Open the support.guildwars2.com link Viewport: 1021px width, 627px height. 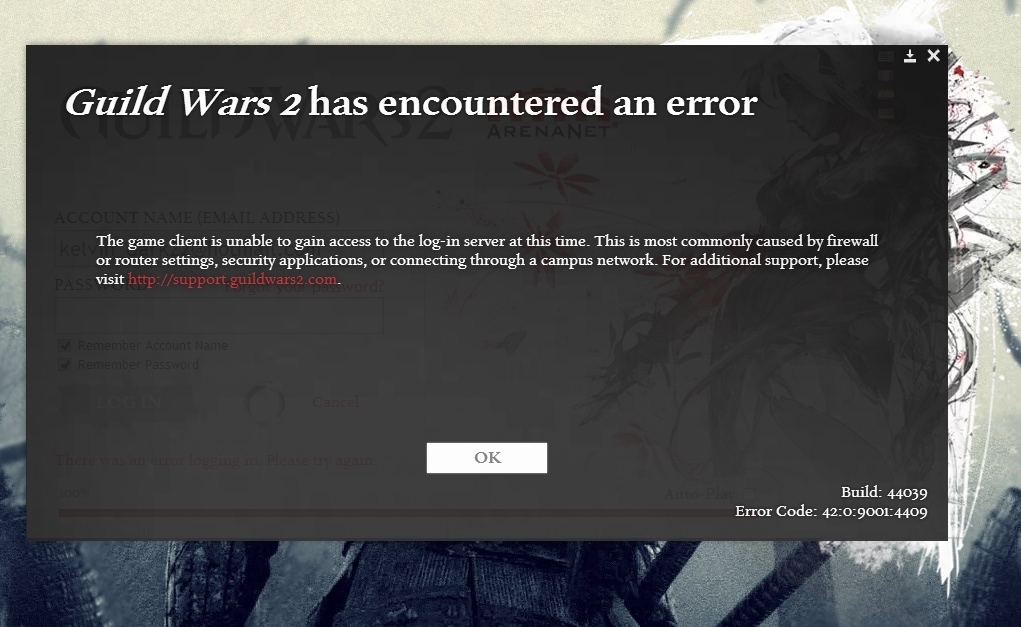[232, 279]
